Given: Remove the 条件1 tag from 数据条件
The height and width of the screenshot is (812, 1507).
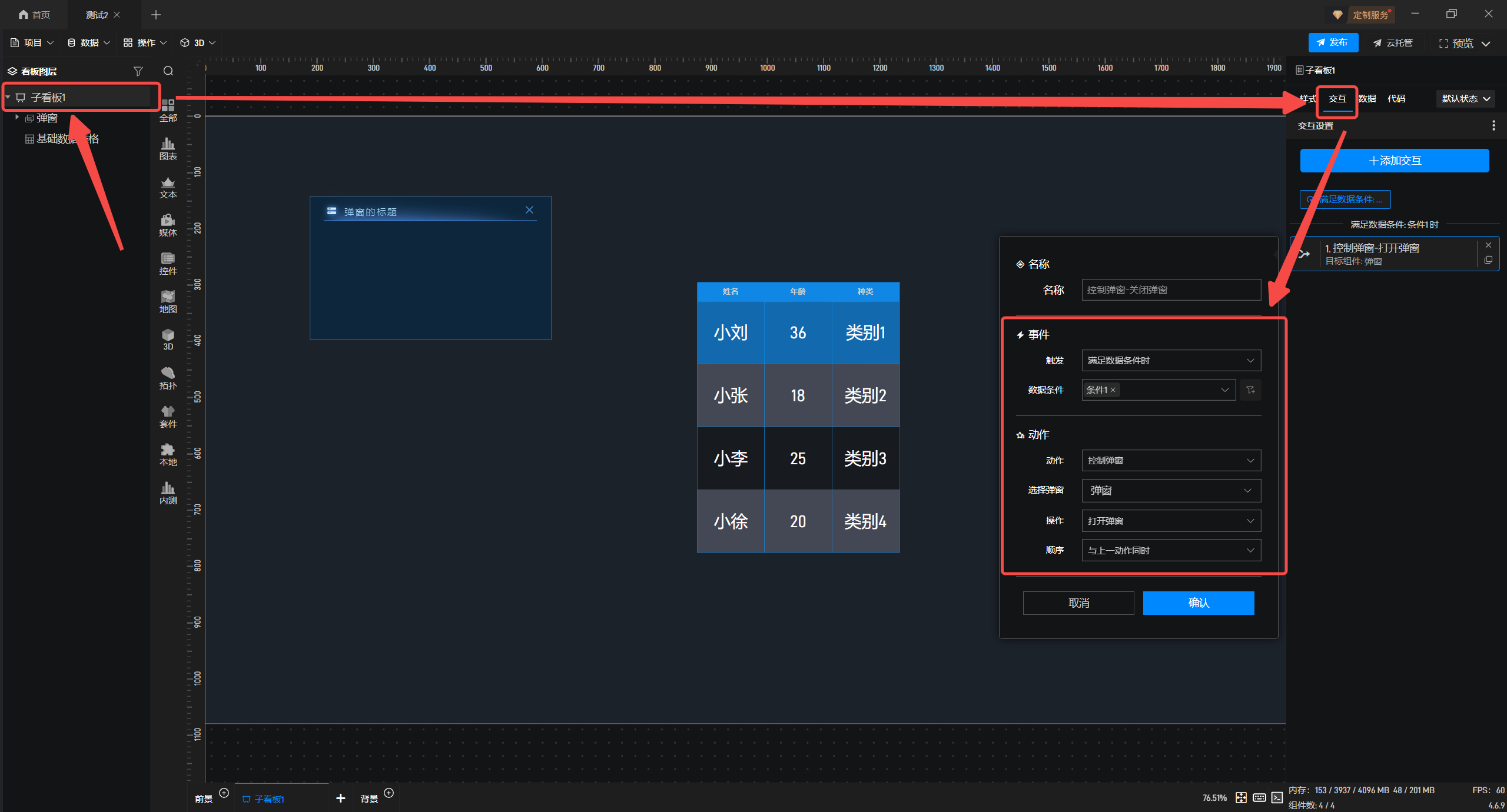Looking at the screenshot, I should click(x=1113, y=390).
